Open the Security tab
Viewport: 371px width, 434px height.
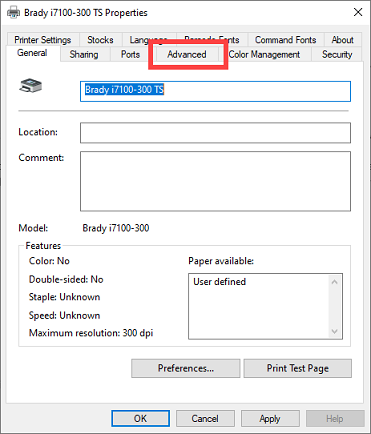point(337,54)
